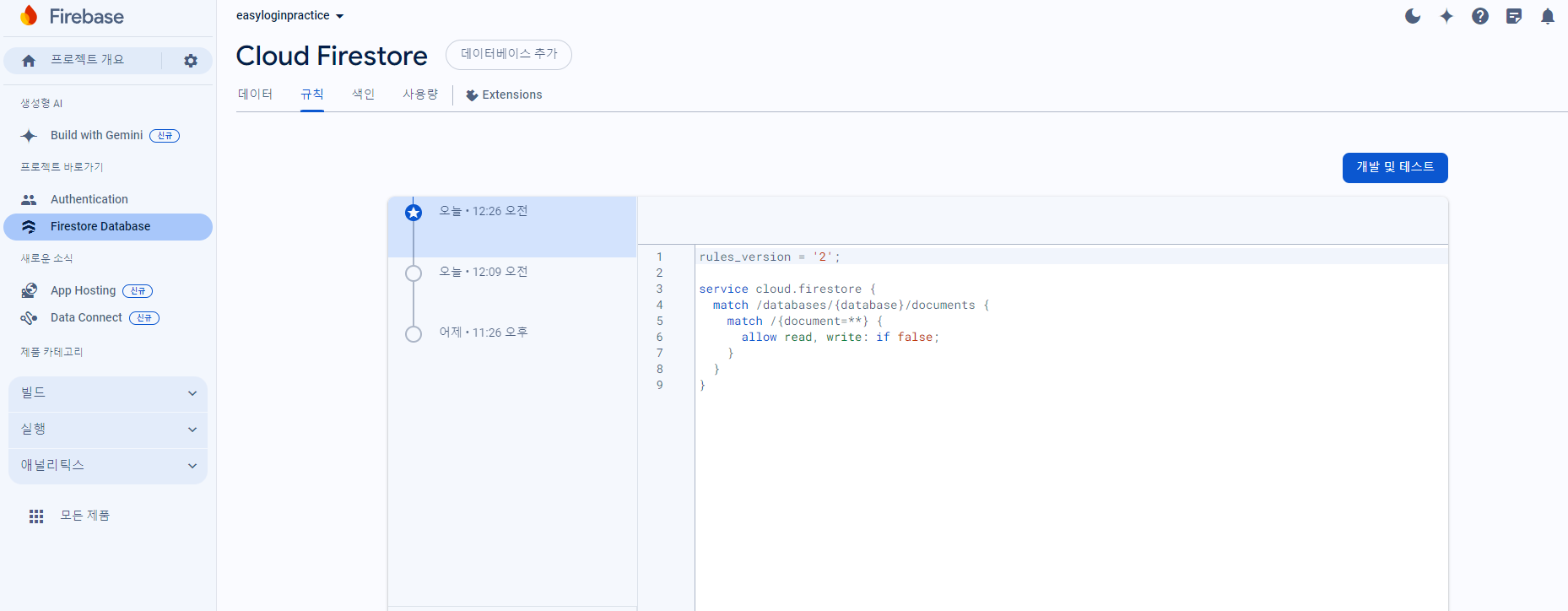Image resolution: width=1568 pixels, height=611 pixels.
Task: Click 'service cloud.firestore' code line
Action: point(787,289)
